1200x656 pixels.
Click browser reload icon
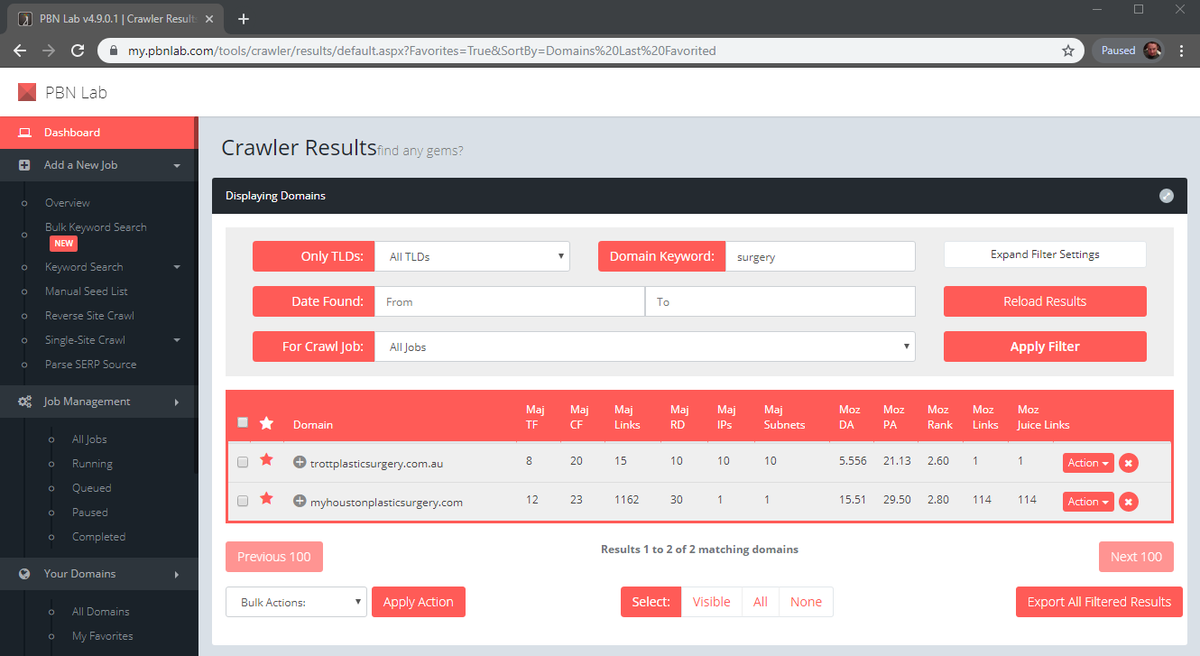(78, 50)
